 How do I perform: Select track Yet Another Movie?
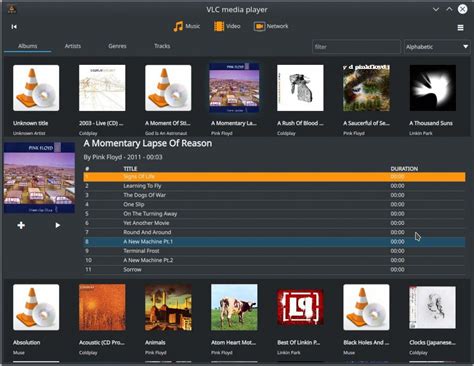[x=274, y=223]
